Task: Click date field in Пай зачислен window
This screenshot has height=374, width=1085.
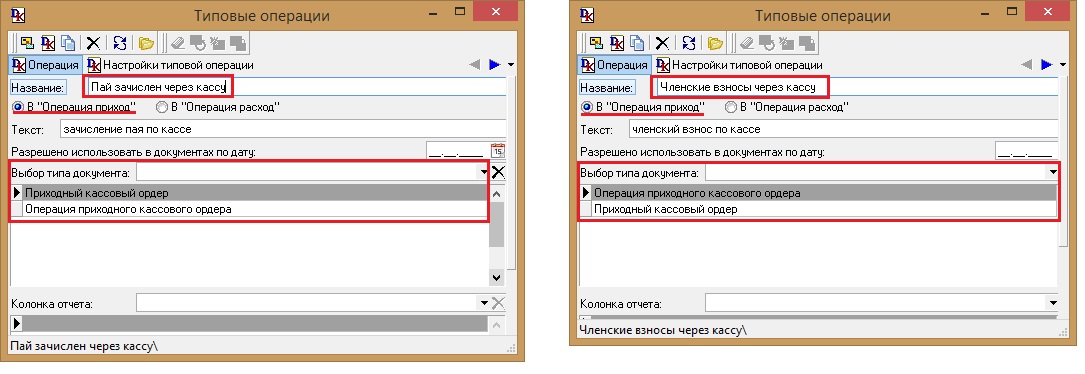Action: point(457,151)
